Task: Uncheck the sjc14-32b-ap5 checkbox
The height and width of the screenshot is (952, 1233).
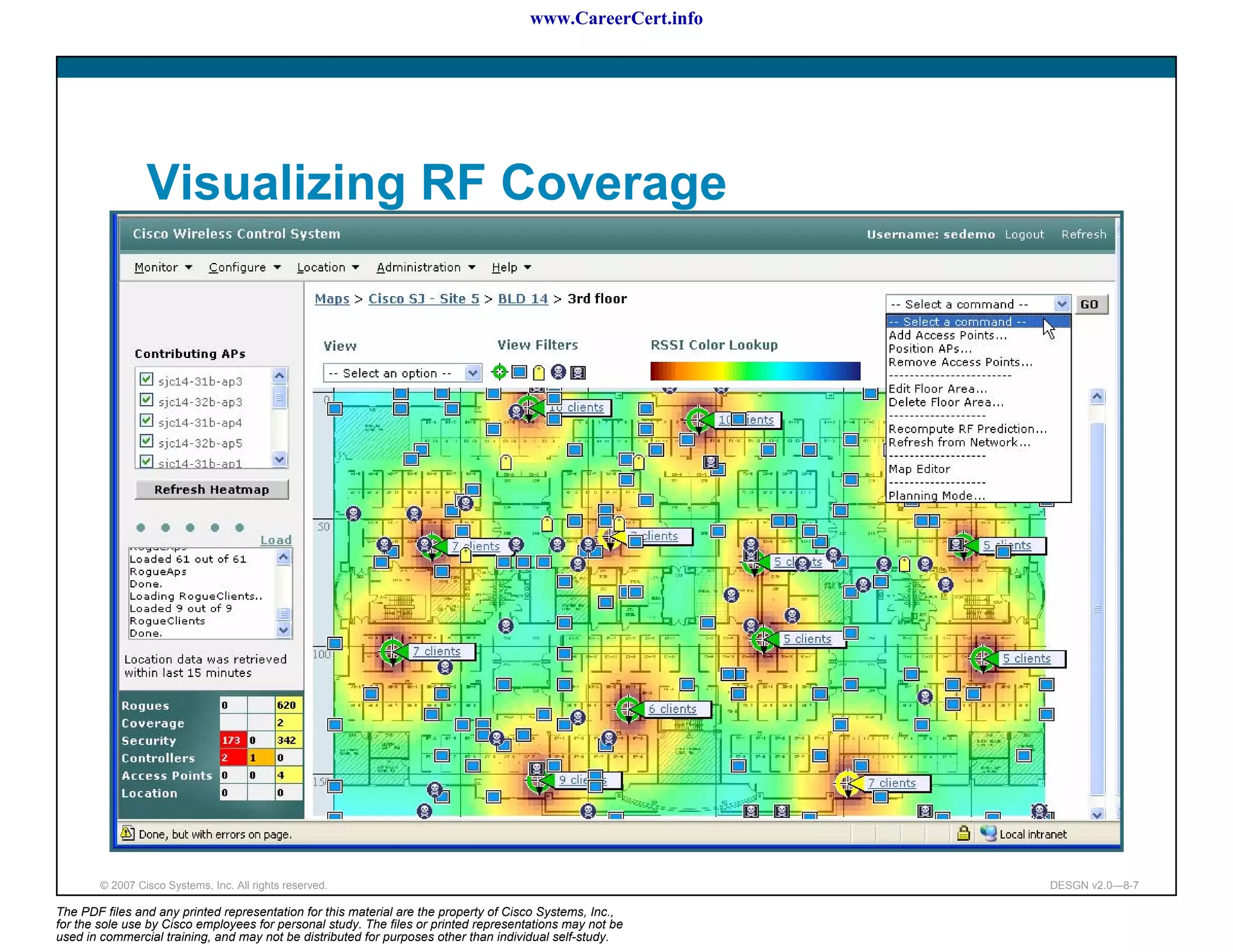Action: [x=146, y=440]
